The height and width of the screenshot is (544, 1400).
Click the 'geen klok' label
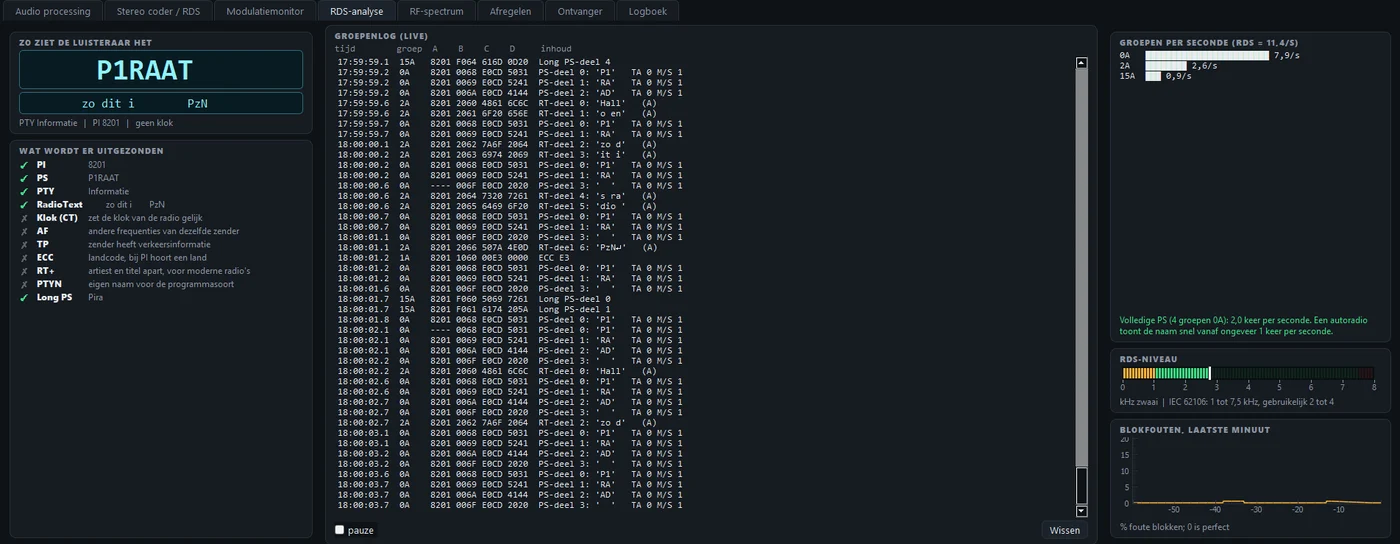154,123
